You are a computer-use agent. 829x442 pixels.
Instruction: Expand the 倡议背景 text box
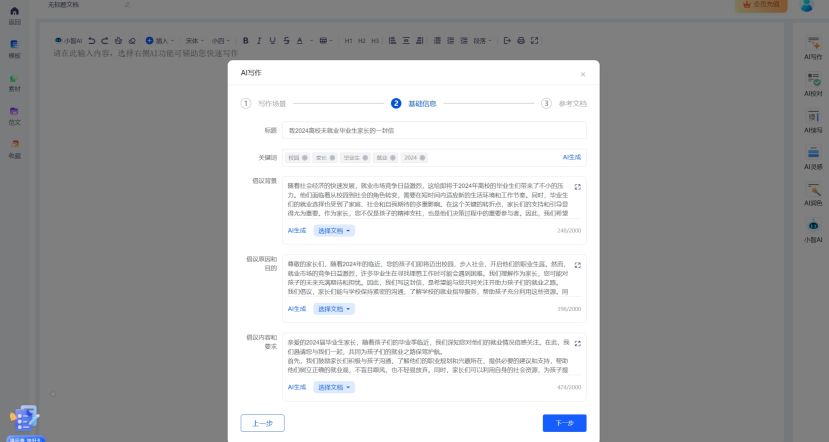(x=577, y=187)
